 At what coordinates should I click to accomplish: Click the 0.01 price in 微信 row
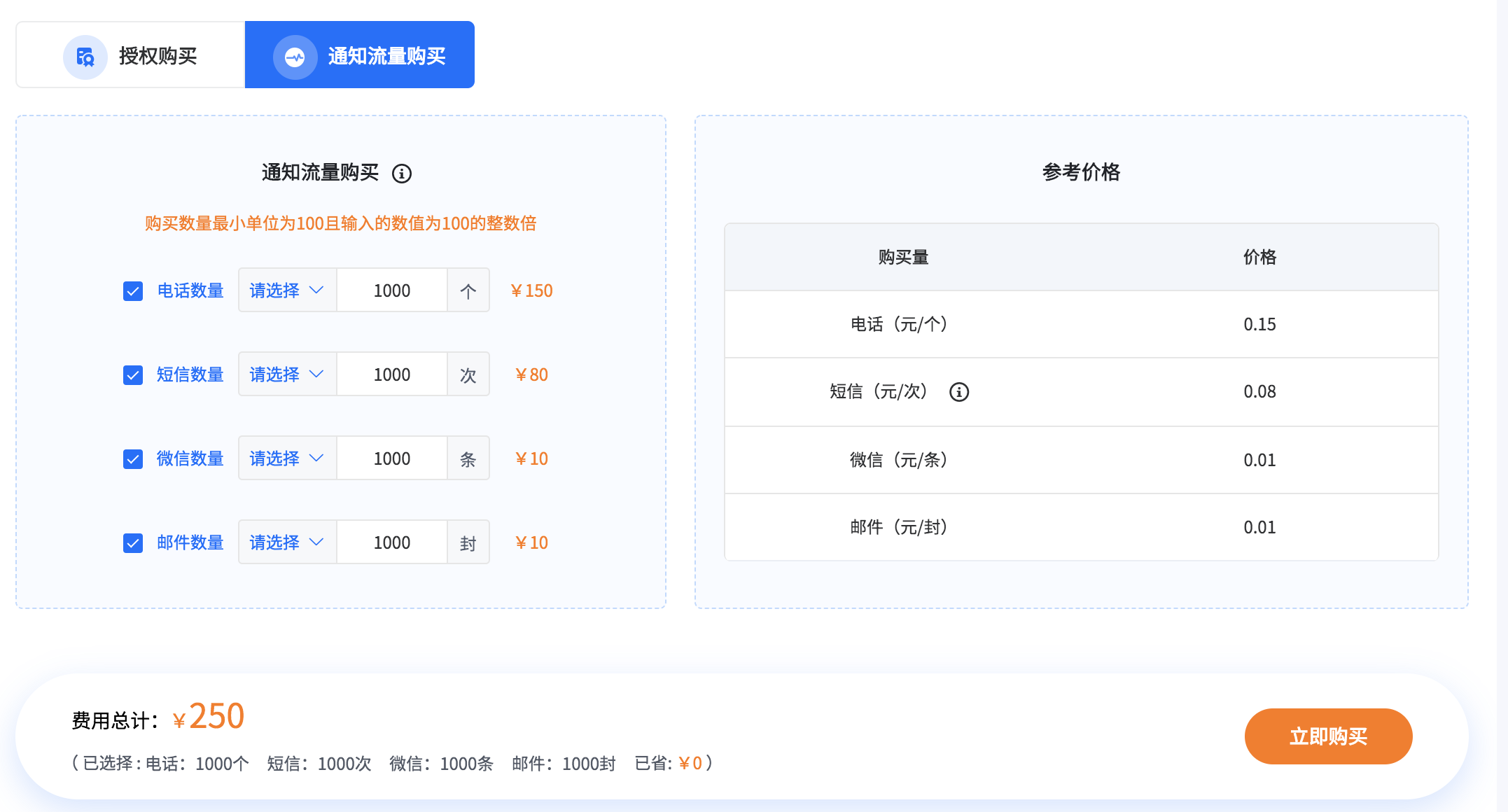[1259, 460]
